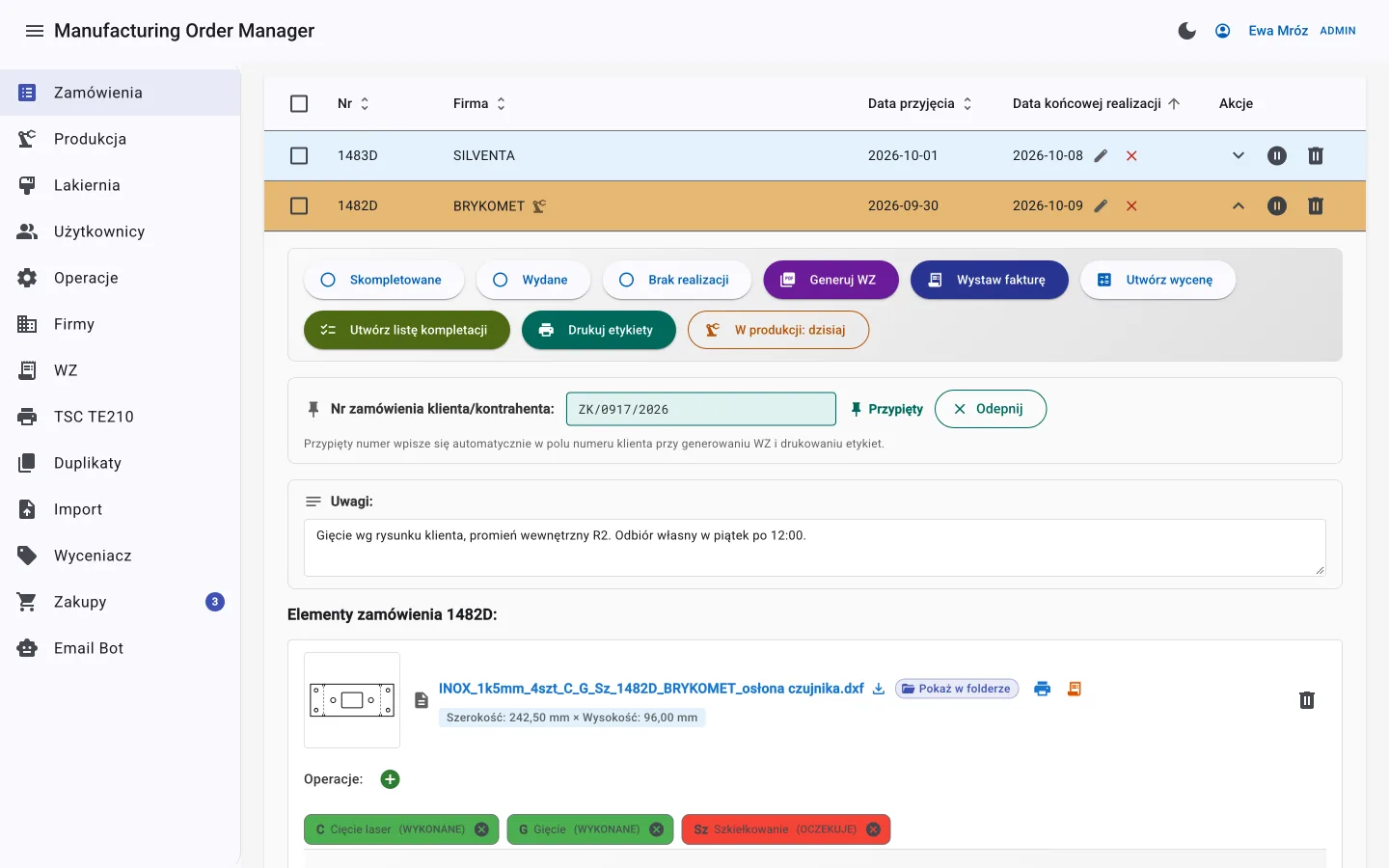Screen dimensions: 1389x868
Task: Delete order 1482D using trash icon
Action: pyautogui.click(x=1316, y=205)
